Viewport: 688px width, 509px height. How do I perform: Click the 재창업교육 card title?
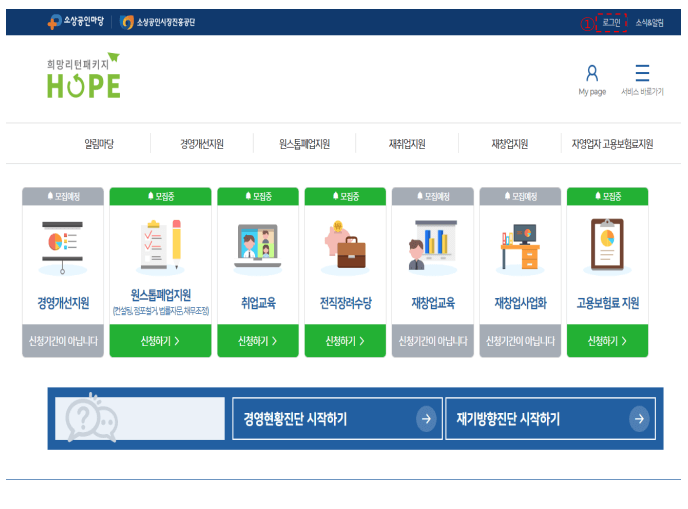(433, 303)
